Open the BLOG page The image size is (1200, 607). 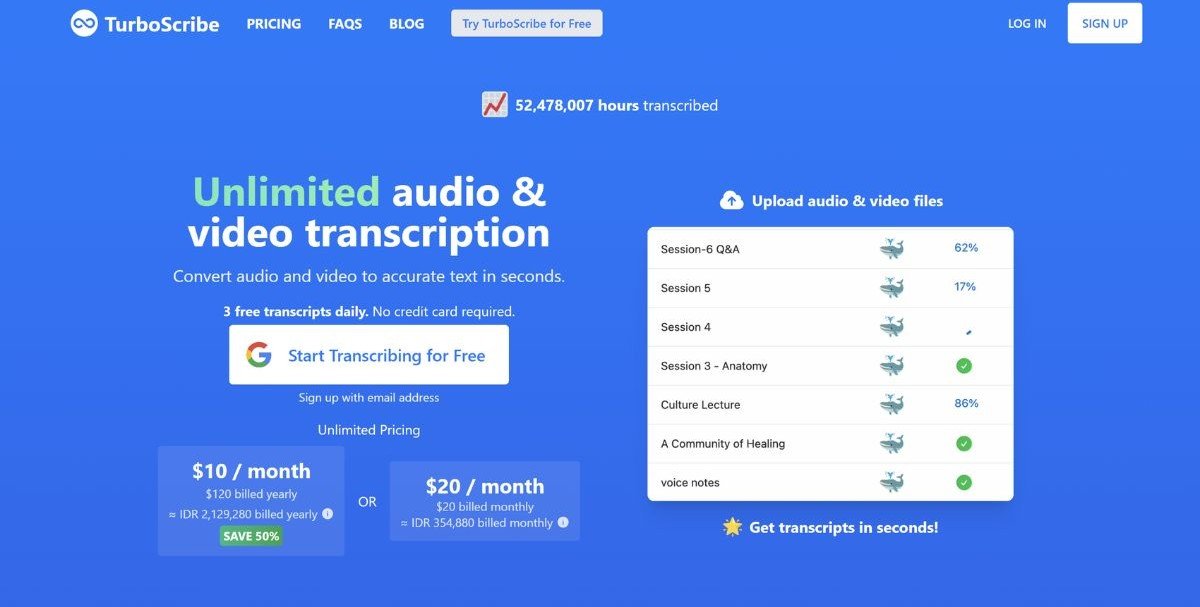[x=406, y=23]
